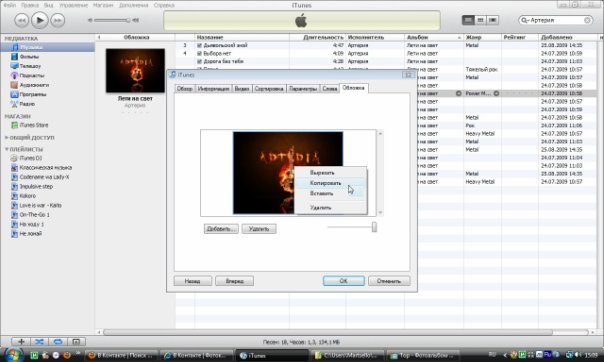This screenshot has width=604, height=362.
Task: Uncheck the first track's checkbox
Action: (200, 45)
